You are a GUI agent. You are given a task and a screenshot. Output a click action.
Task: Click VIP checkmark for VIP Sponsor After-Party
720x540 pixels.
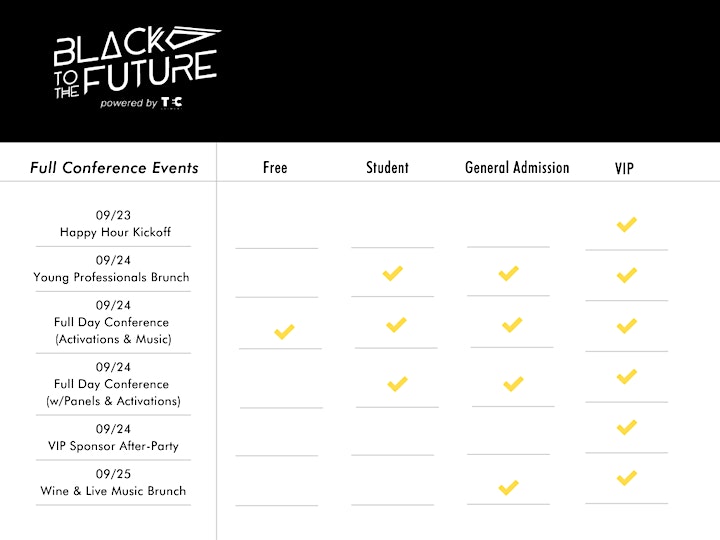(627, 428)
